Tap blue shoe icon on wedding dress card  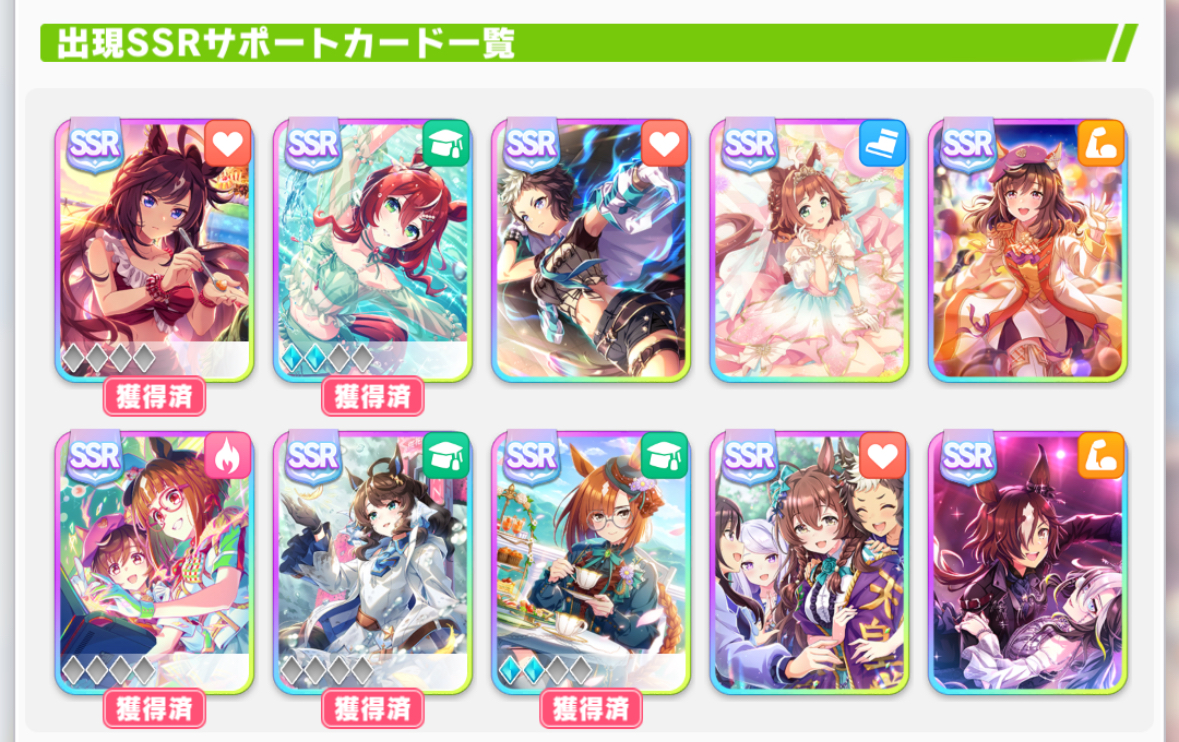pyautogui.click(x=883, y=143)
